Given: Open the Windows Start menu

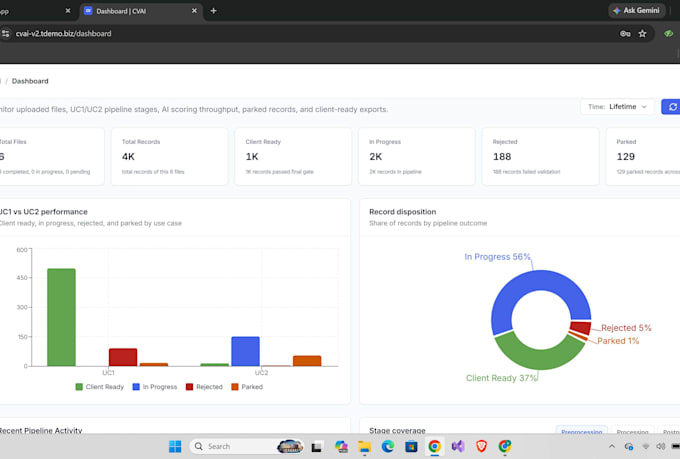Looking at the screenshot, I should [175, 446].
